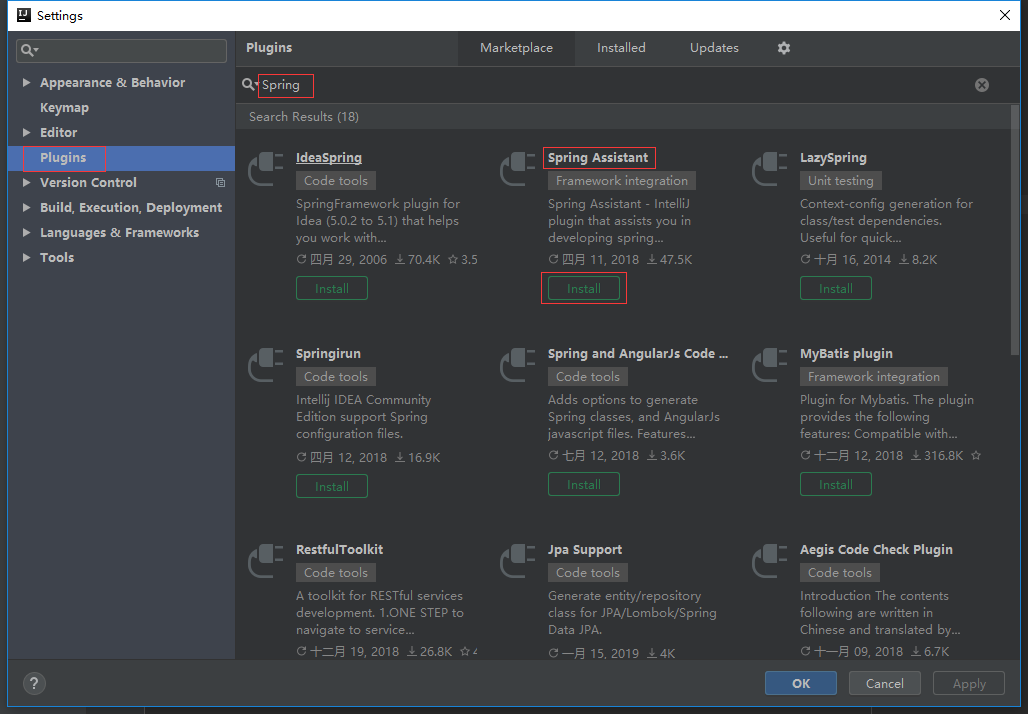Open the RestfulToolkit plugin title
The width and height of the screenshot is (1028, 714).
click(339, 549)
